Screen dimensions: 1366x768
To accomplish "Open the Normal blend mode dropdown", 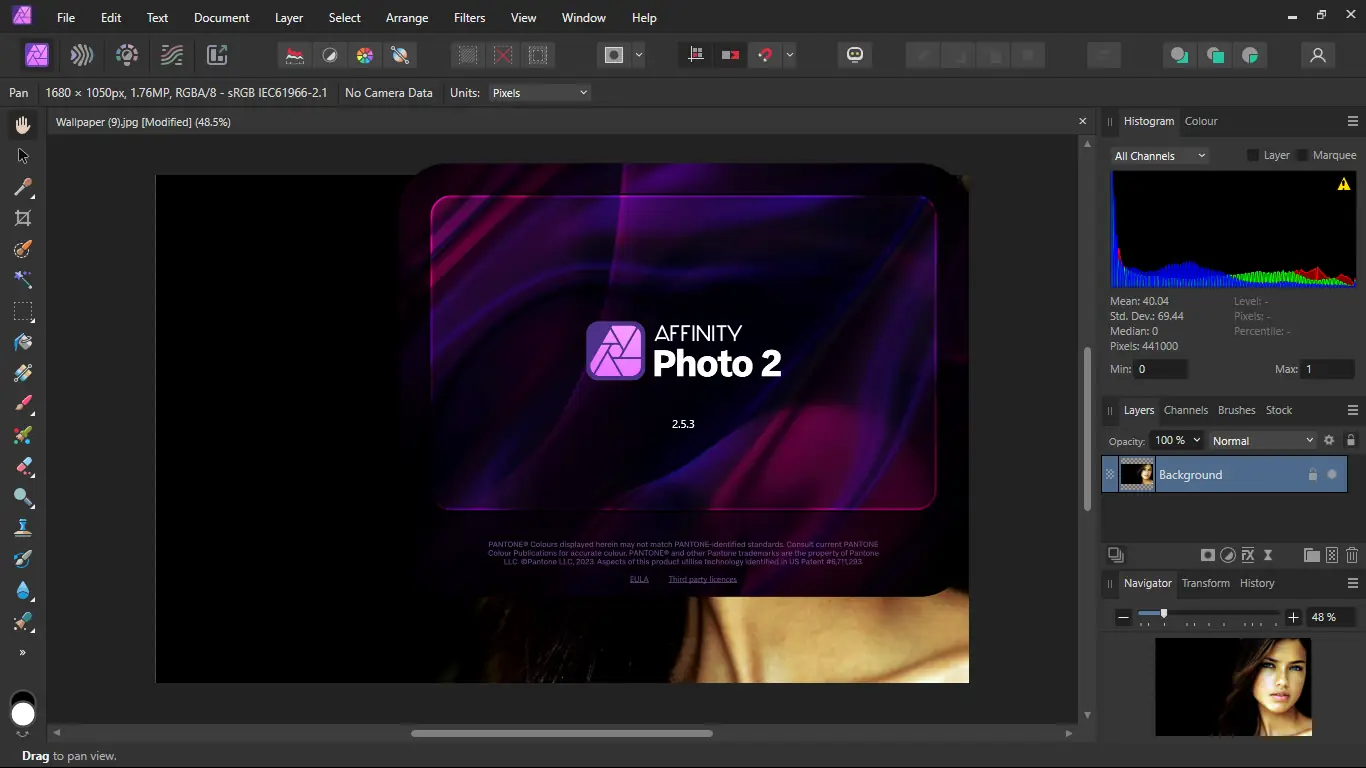I will 1262,440.
